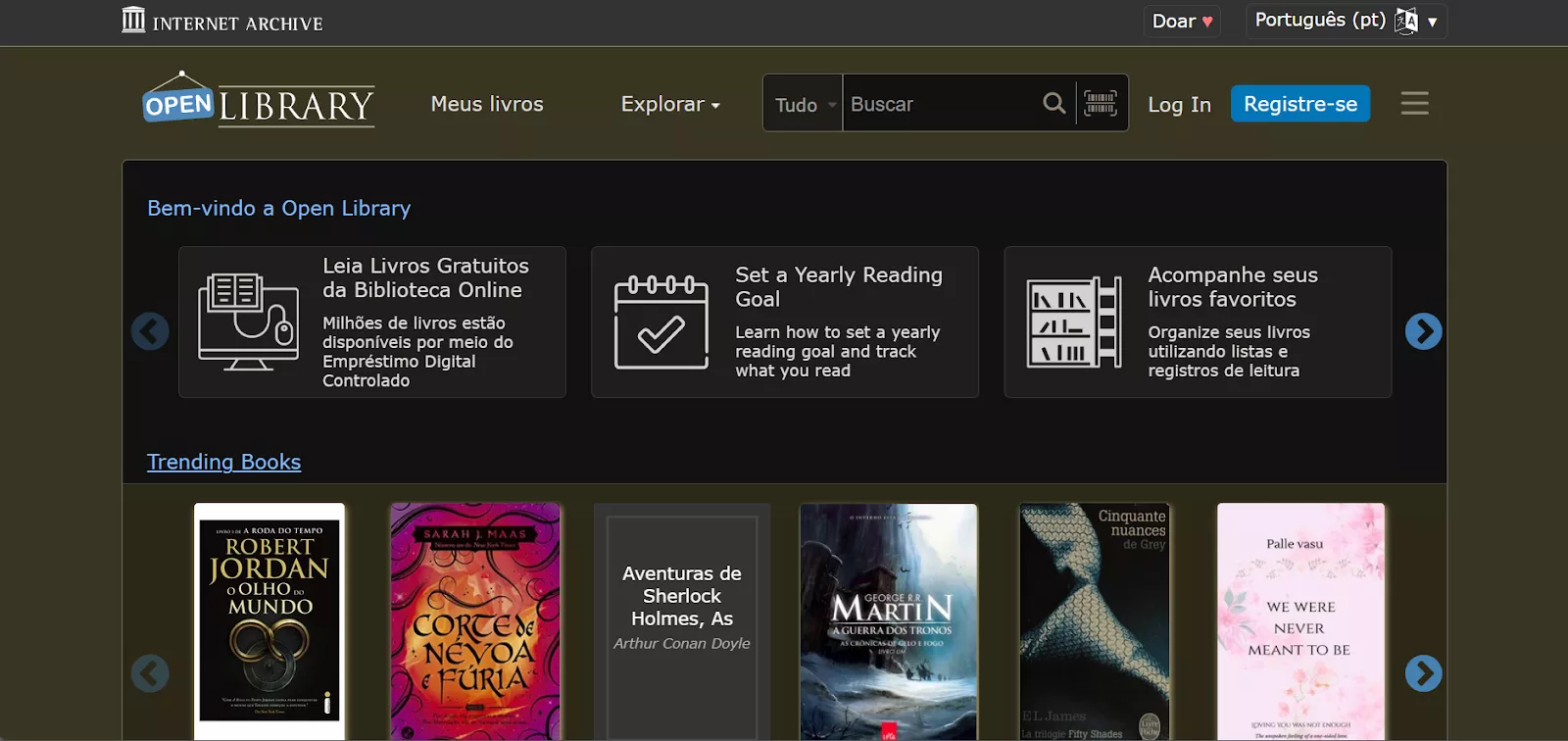Click the Arthur Conan Doyle author text
Screen dimensions: 1568x741
tap(682, 643)
